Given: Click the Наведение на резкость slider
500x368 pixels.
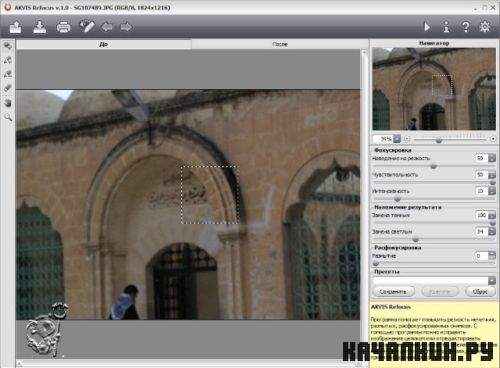Looking at the screenshot, I should point(434,166).
